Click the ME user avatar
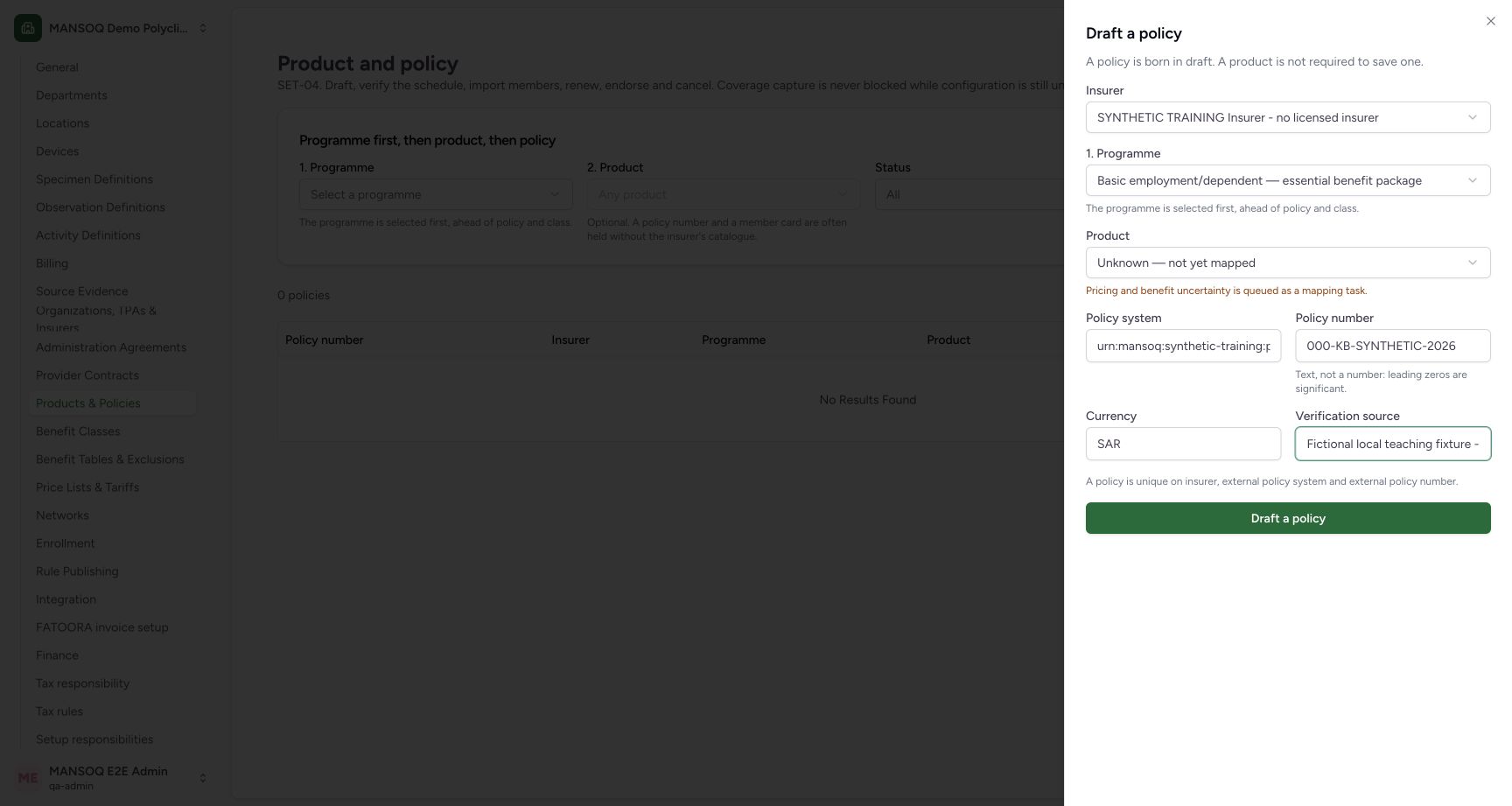The width and height of the screenshot is (1512, 806). coord(28,777)
